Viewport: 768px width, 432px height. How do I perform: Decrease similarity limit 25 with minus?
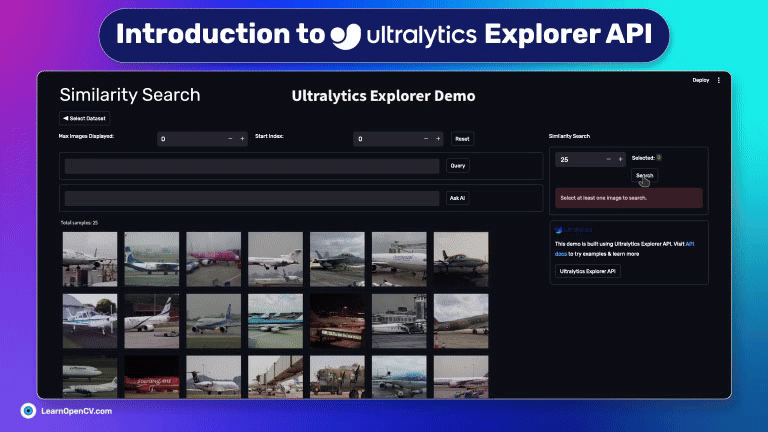608,160
